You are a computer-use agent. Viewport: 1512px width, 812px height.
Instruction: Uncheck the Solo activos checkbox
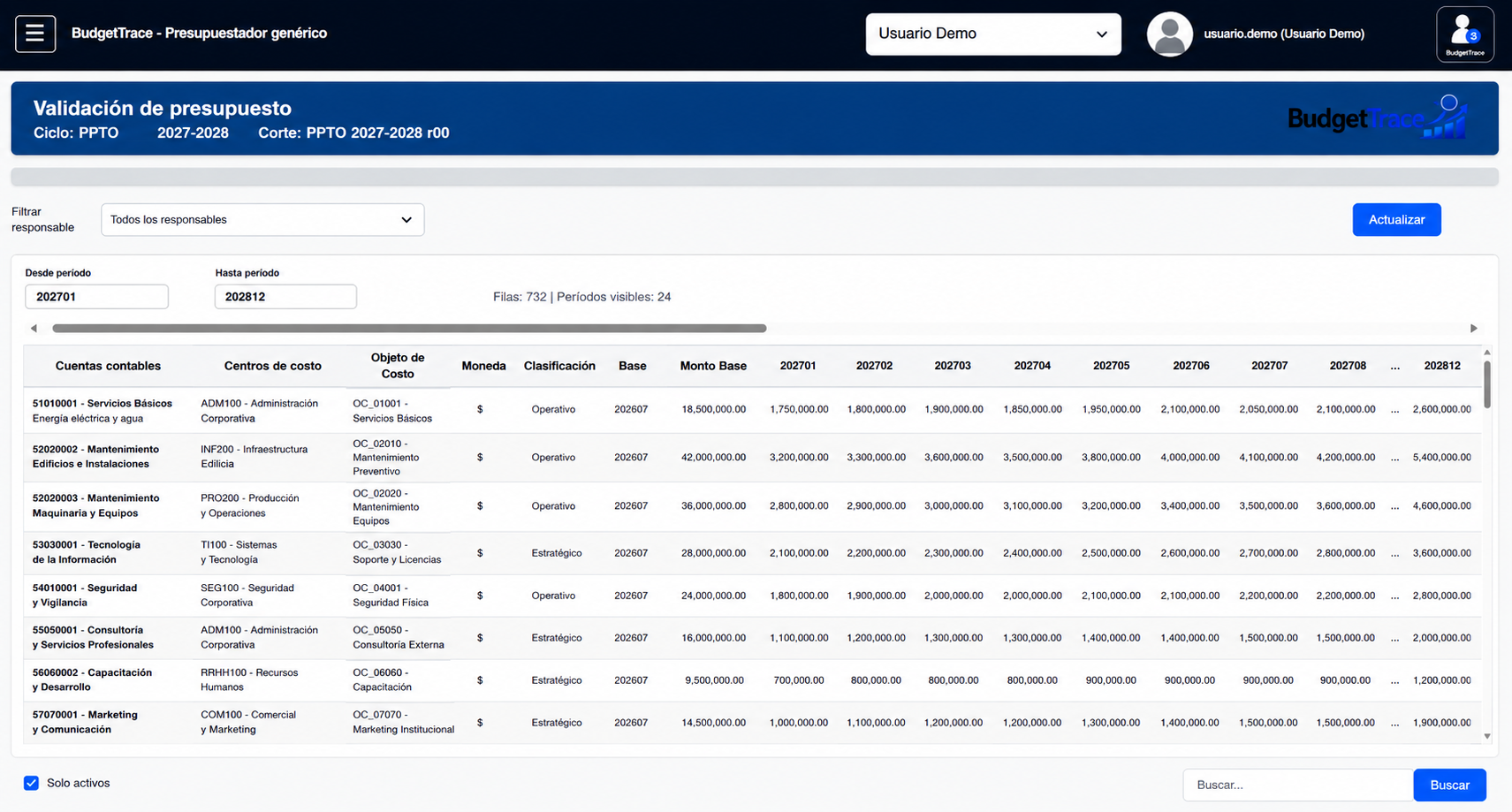(31, 783)
